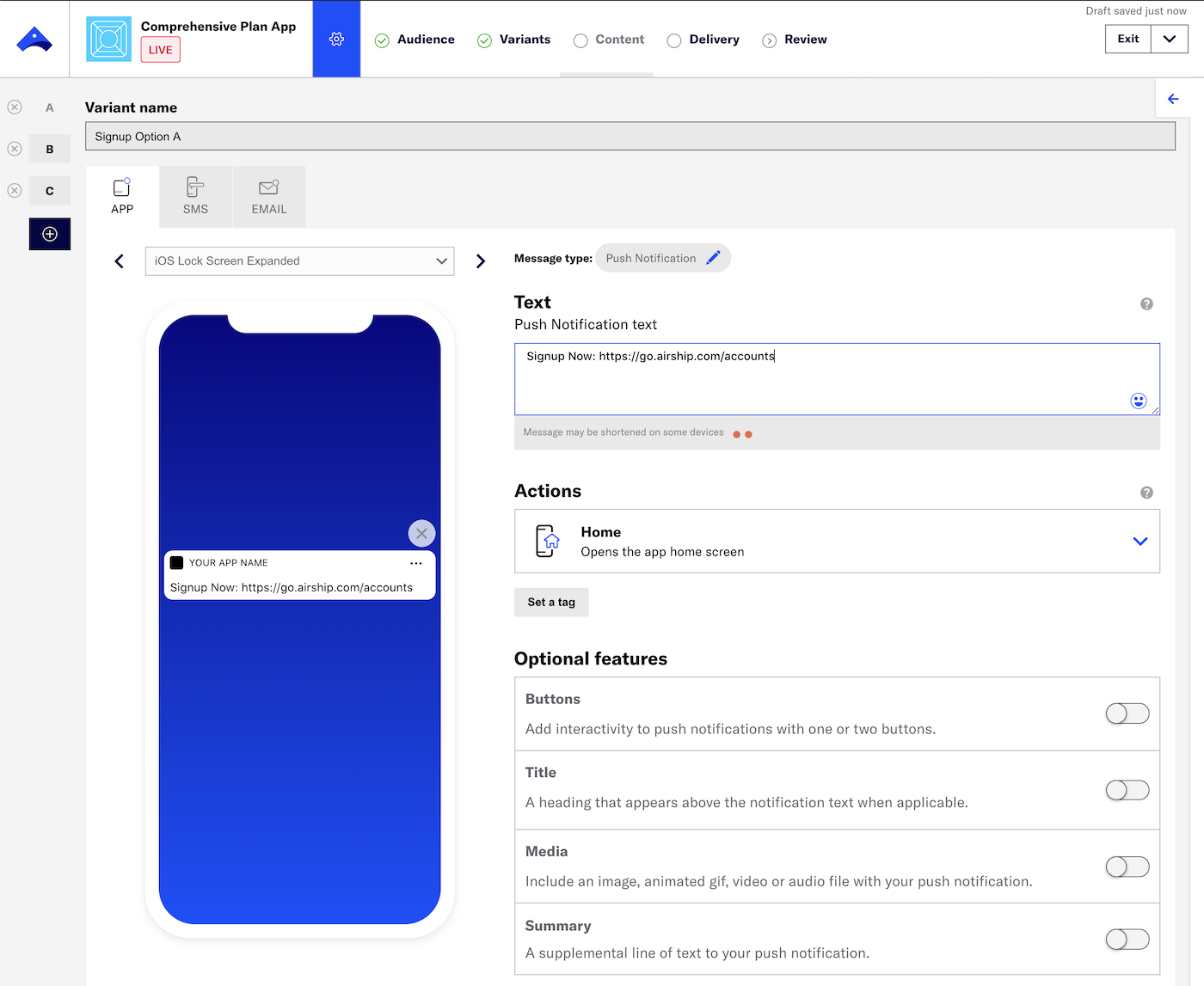Click the app icon in notification preview

coord(176,563)
